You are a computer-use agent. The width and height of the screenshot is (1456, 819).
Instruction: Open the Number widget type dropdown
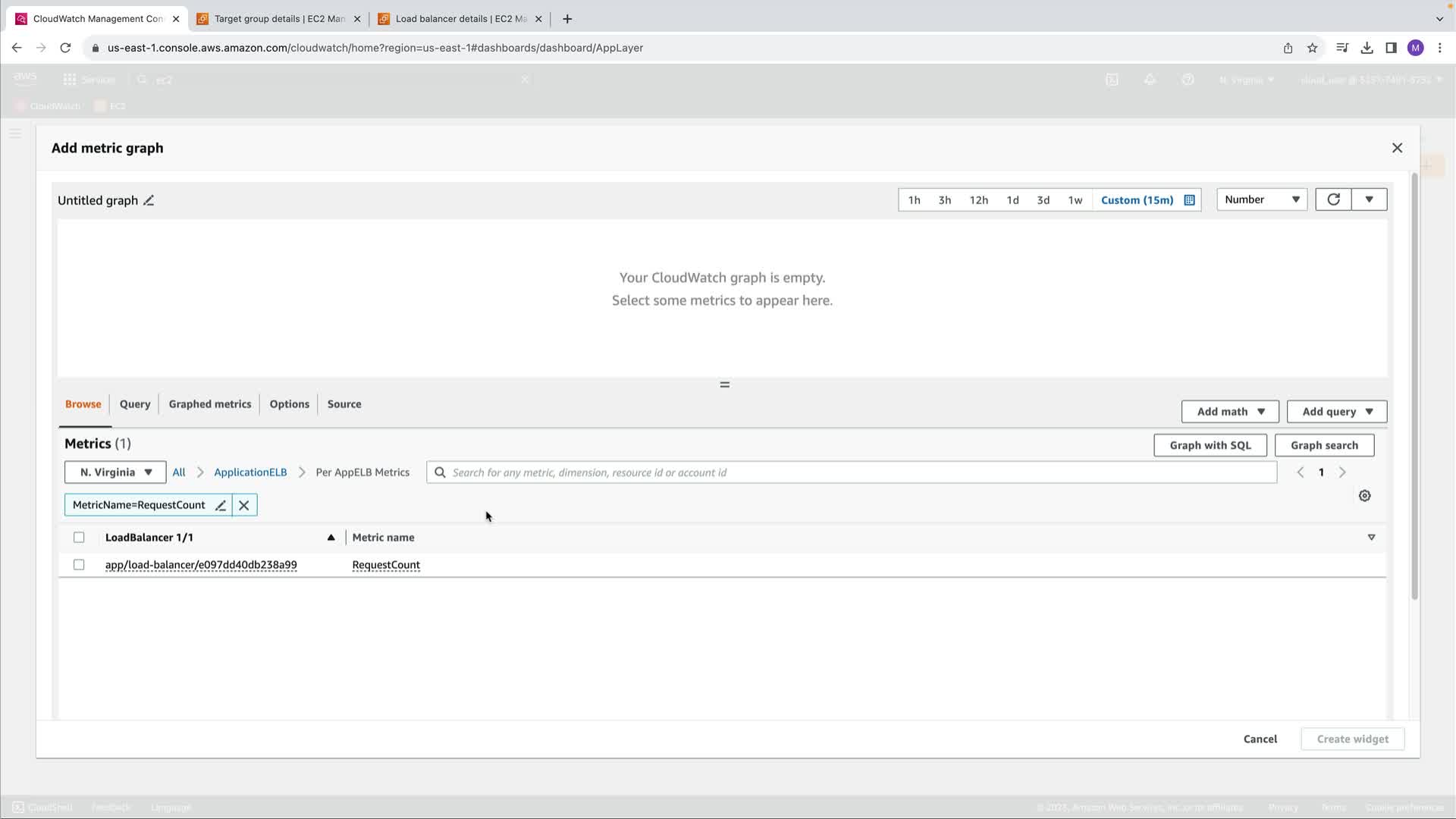click(x=1262, y=199)
